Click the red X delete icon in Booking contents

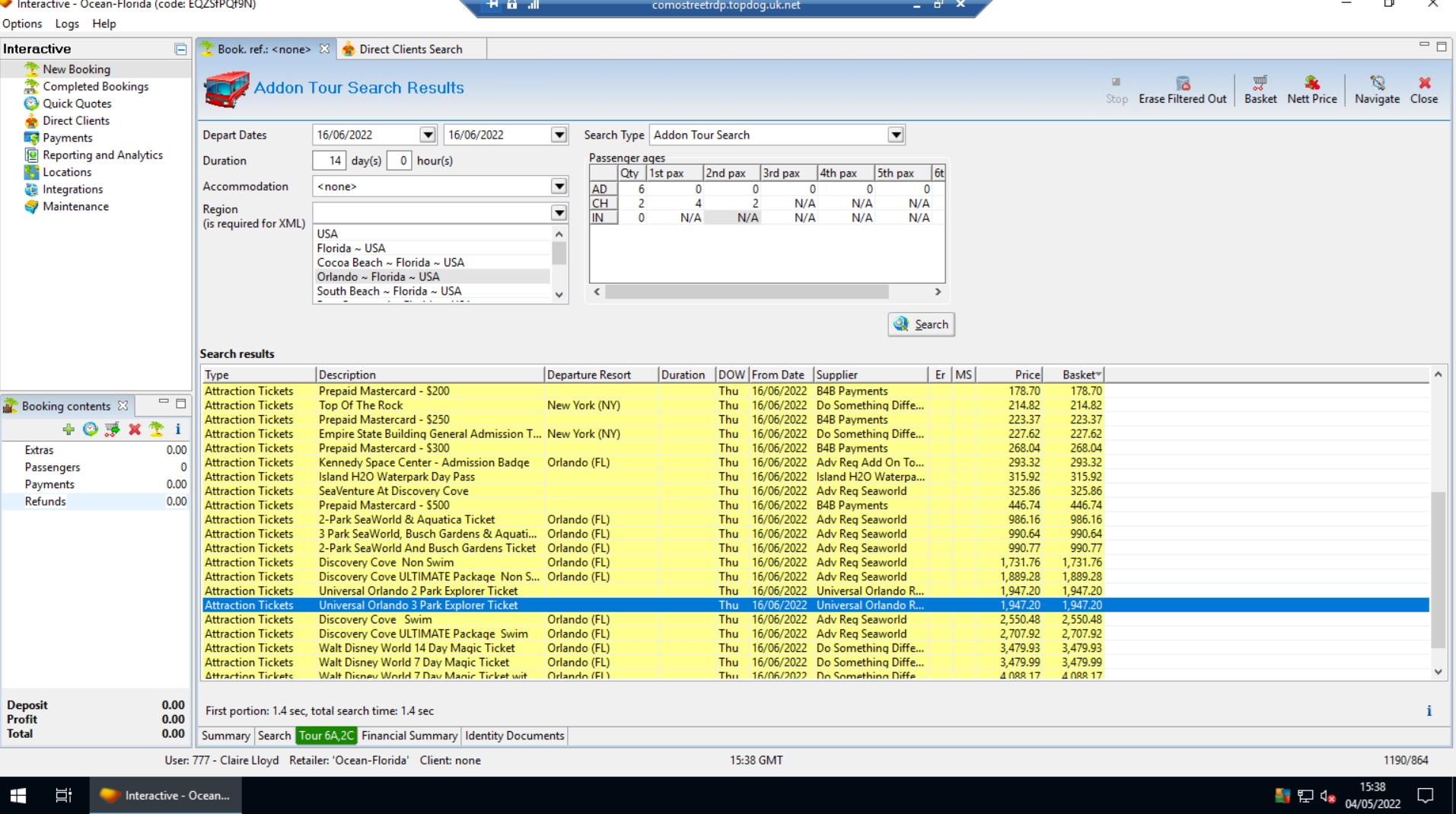coord(135,429)
